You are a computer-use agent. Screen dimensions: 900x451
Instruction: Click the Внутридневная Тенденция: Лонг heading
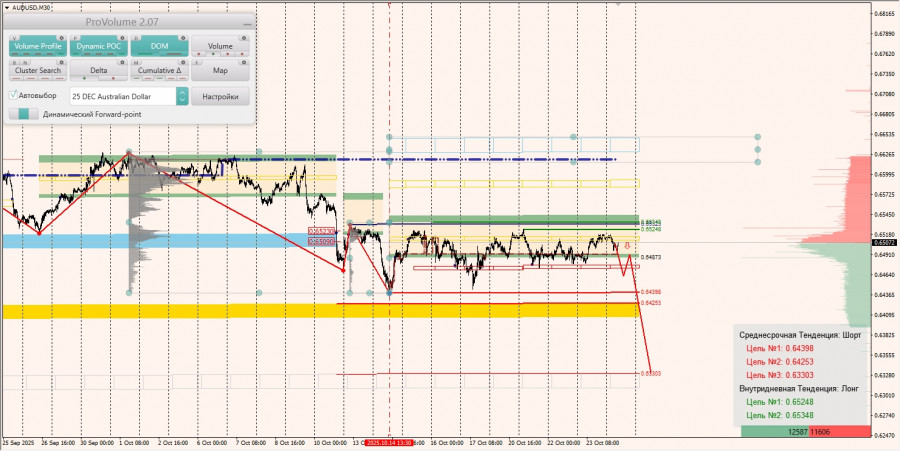click(799, 388)
